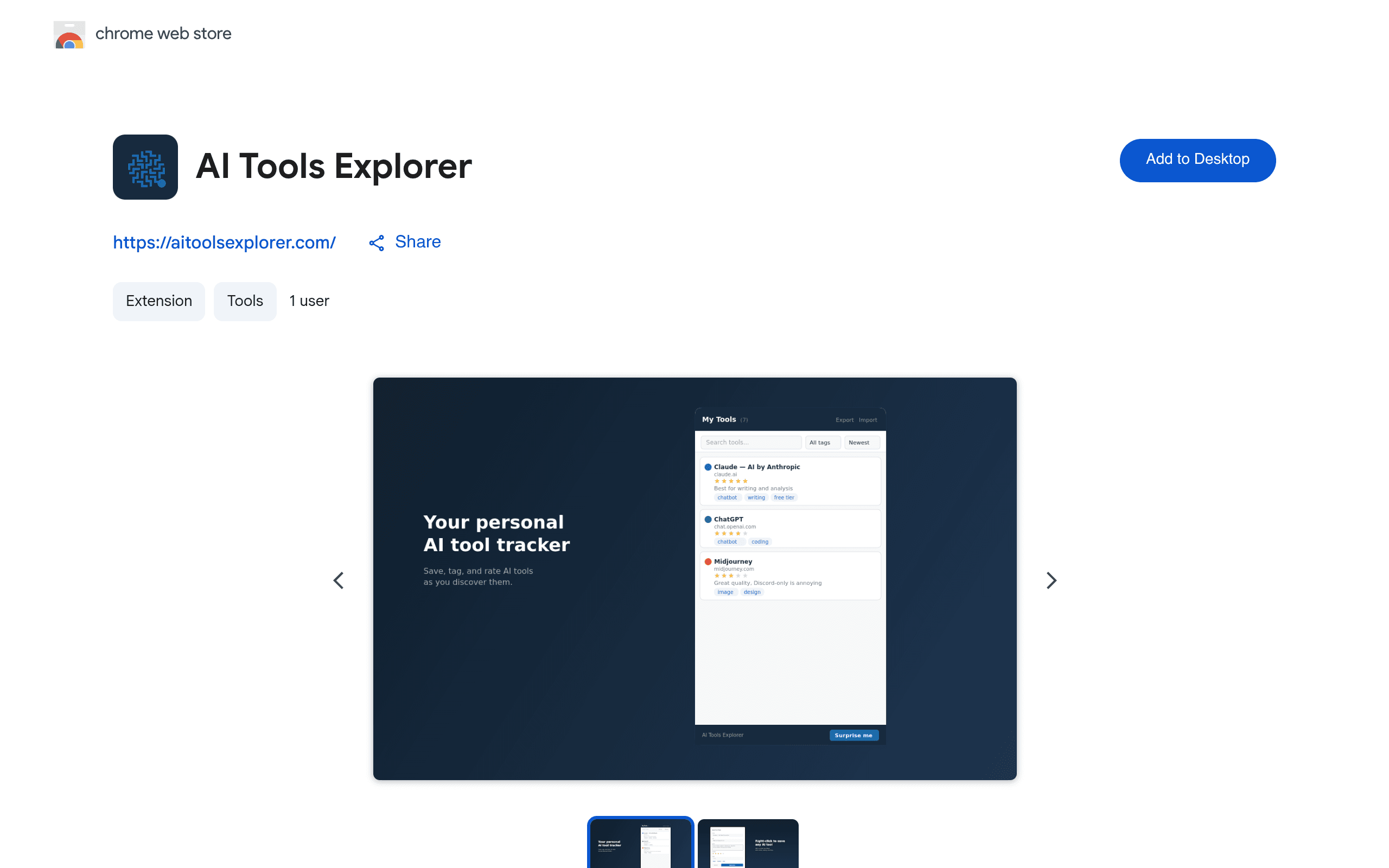Click the Chrome Web Store logo icon
This screenshot has height=868, width=1389.
(x=69, y=34)
